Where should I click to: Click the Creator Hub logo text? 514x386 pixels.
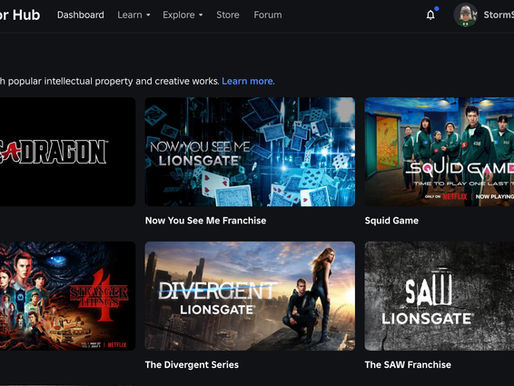pyautogui.click(x=19, y=15)
